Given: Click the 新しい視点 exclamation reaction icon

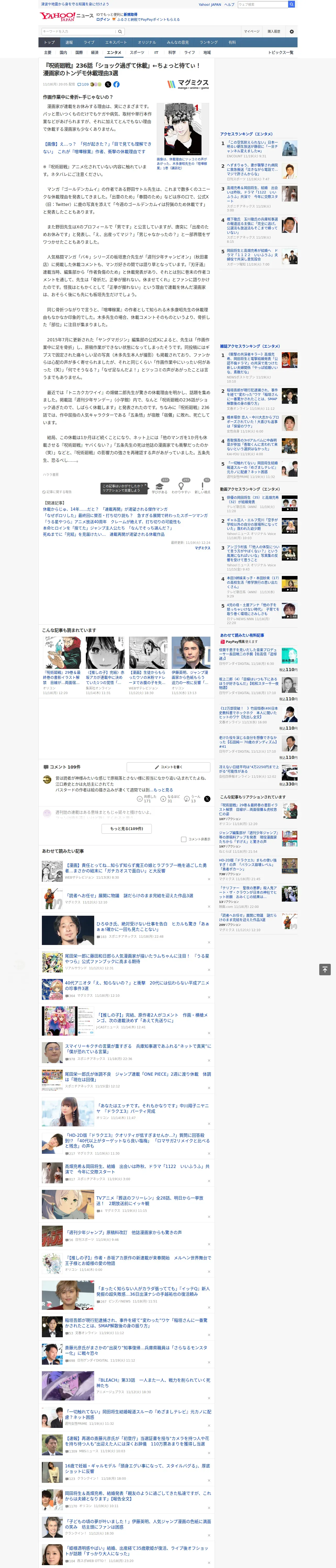Looking at the screenshot, I should click(203, 486).
